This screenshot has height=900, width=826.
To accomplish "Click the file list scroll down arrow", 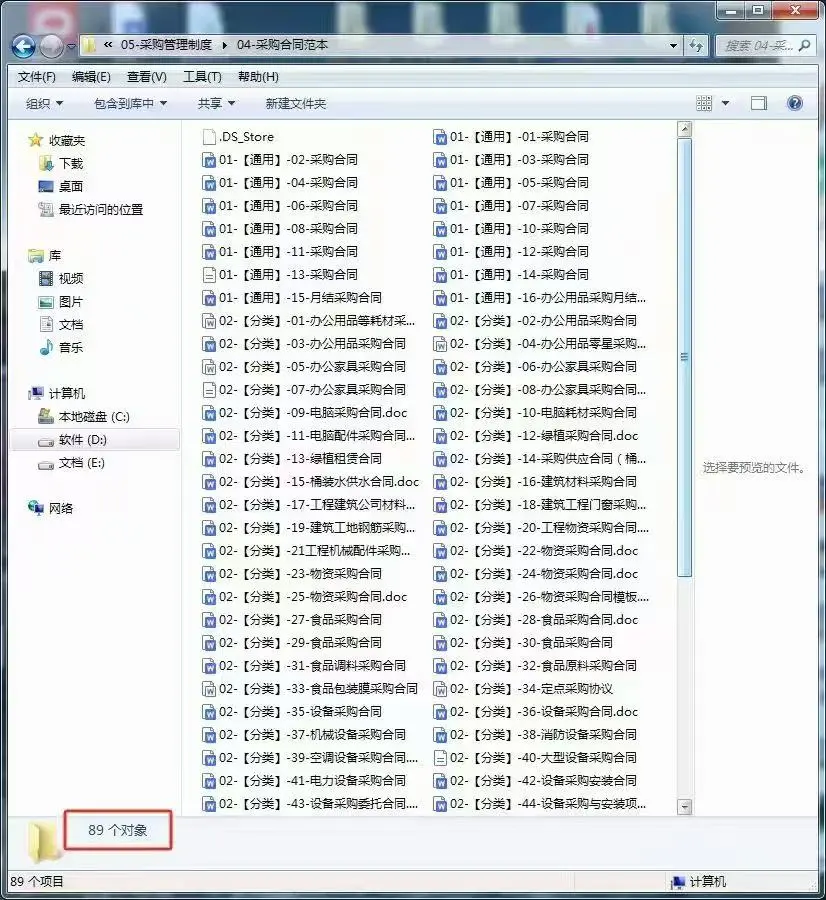I will (684, 806).
